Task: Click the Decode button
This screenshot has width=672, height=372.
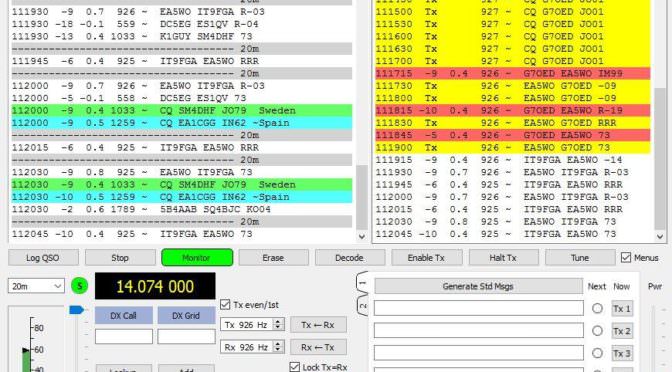Action: click(x=350, y=258)
